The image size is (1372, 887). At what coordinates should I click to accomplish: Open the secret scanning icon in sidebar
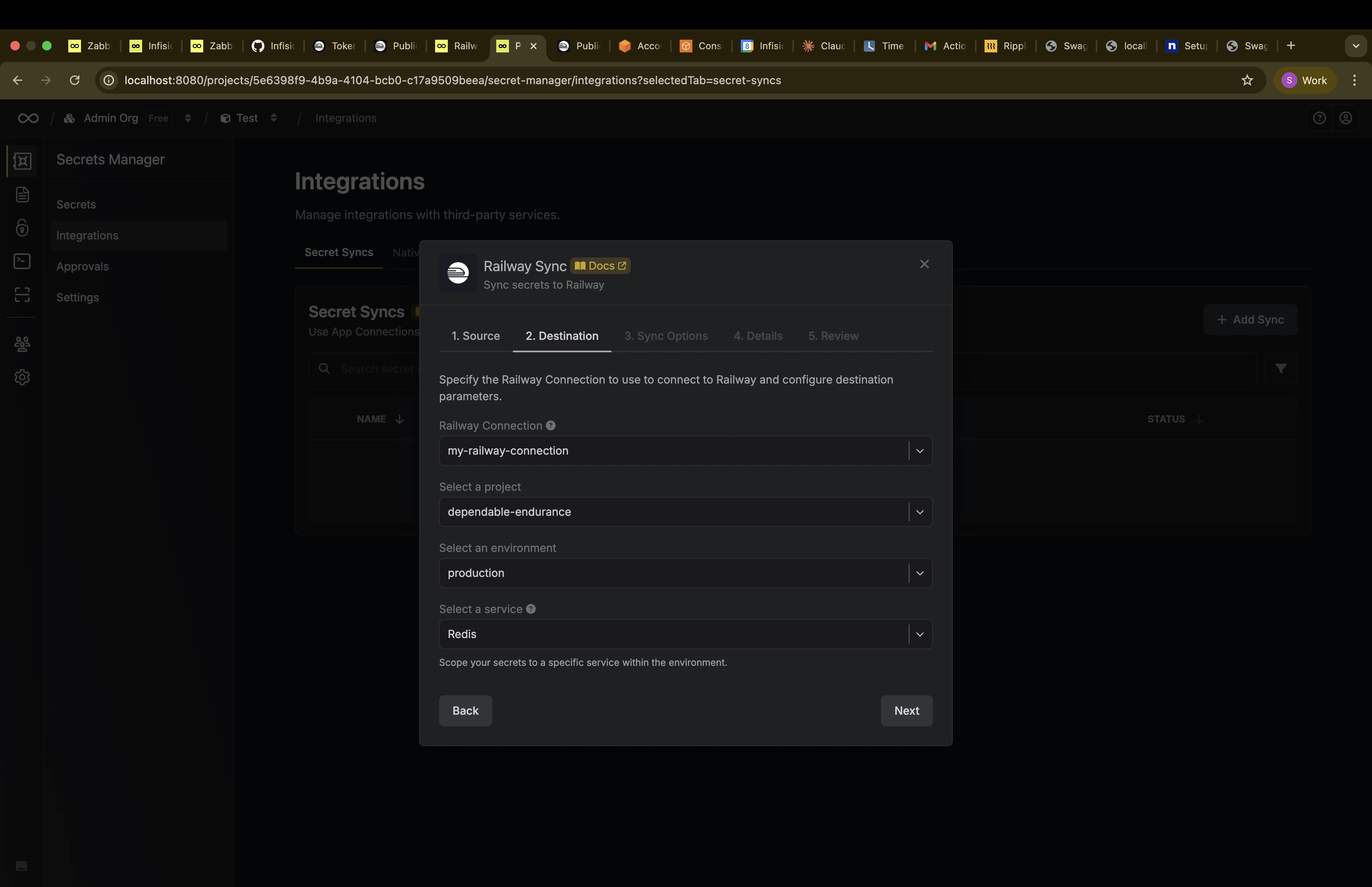[22, 295]
